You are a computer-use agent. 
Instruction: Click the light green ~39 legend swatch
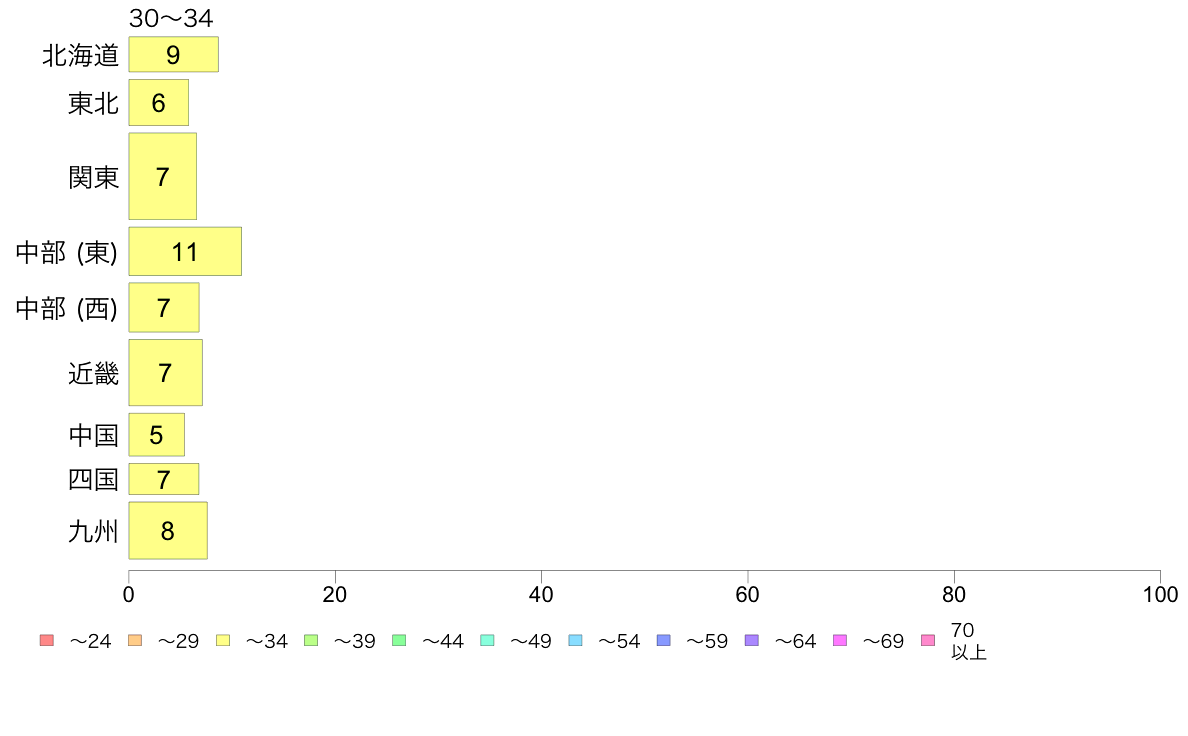(311, 640)
